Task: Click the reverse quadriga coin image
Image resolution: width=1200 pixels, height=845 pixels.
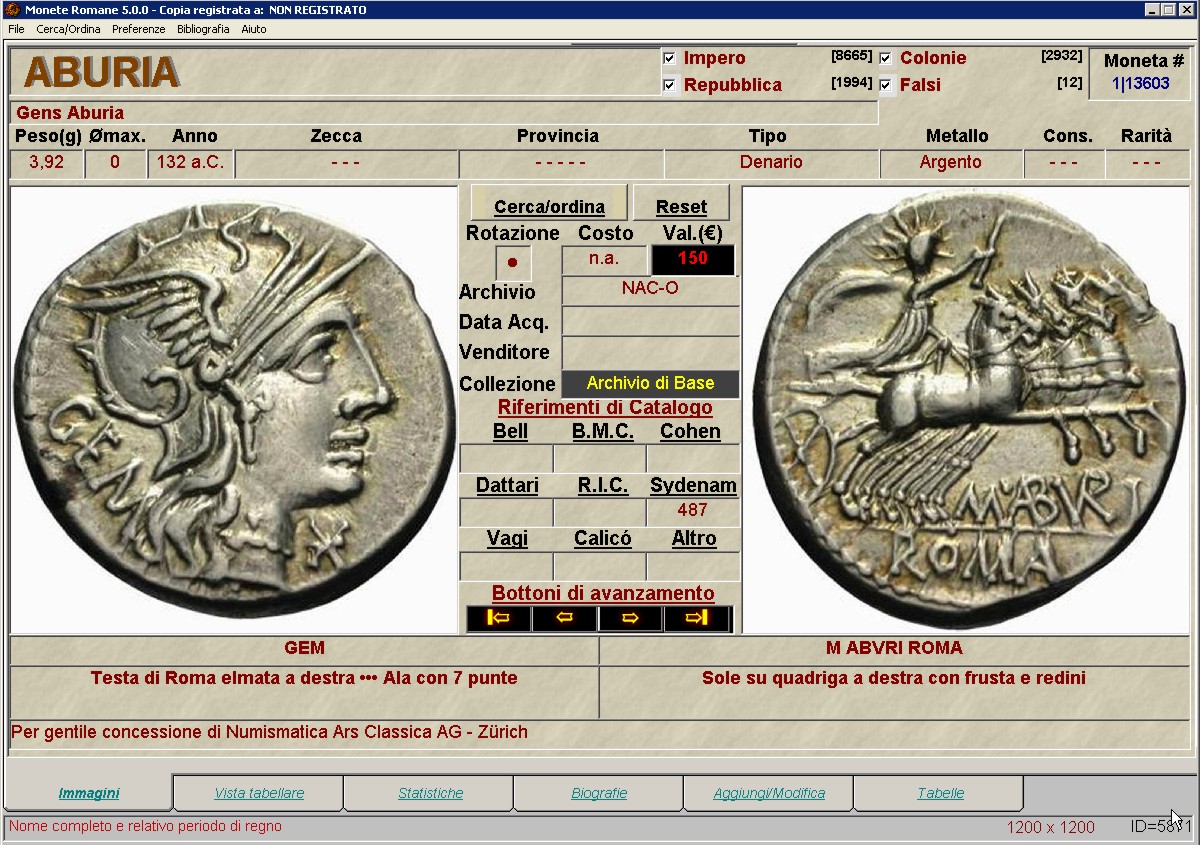Action: [966, 410]
